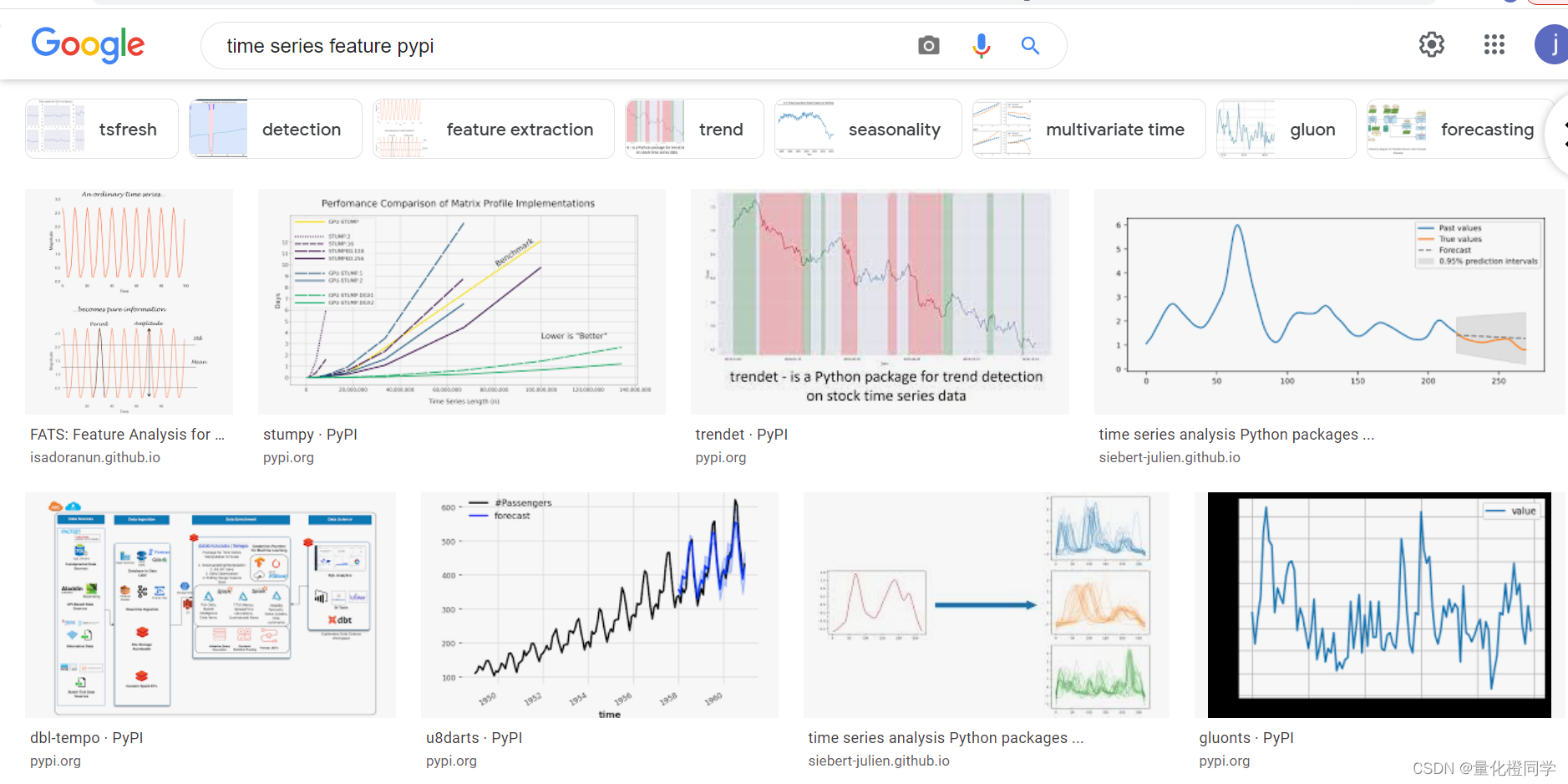The width and height of the screenshot is (1568, 784).
Task: Open the Google account avatar
Action: (x=1551, y=44)
